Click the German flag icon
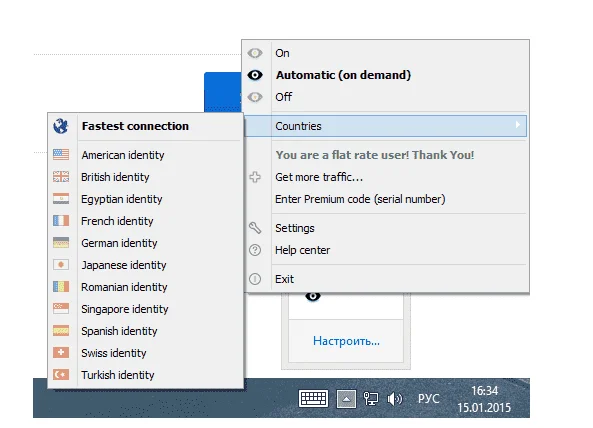The height and width of the screenshot is (428, 593). (x=61, y=242)
